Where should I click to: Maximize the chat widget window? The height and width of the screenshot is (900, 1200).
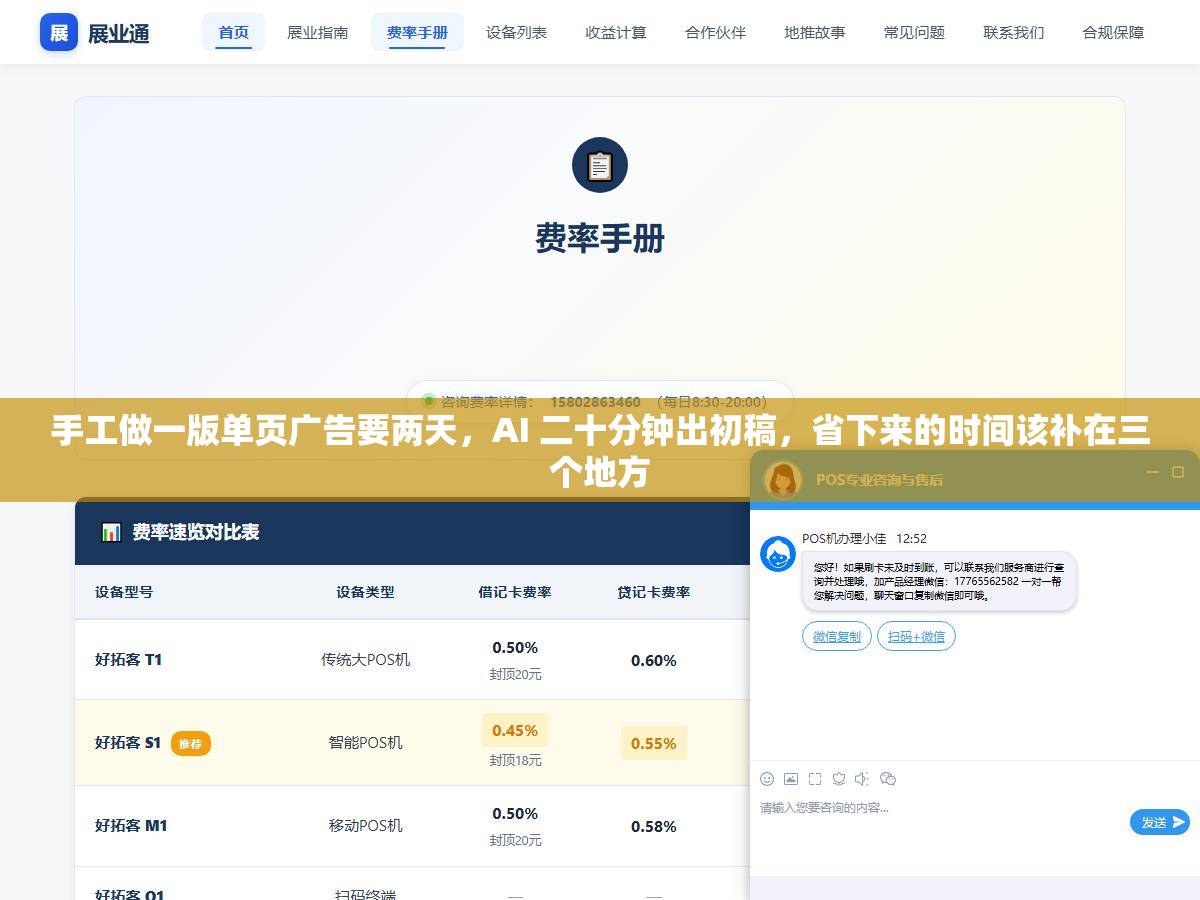point(1178,472)
